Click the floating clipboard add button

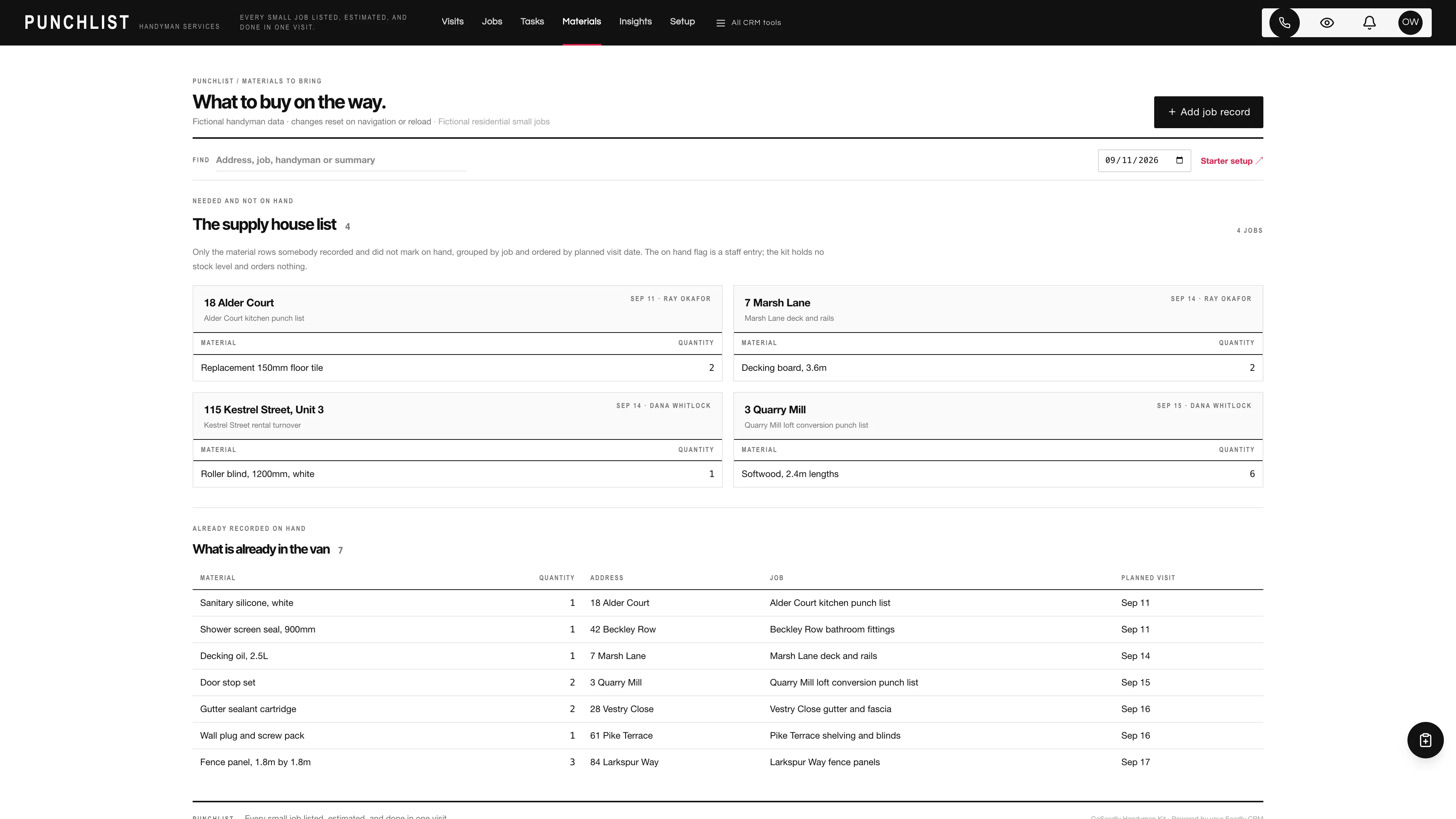pos(1425,740)
